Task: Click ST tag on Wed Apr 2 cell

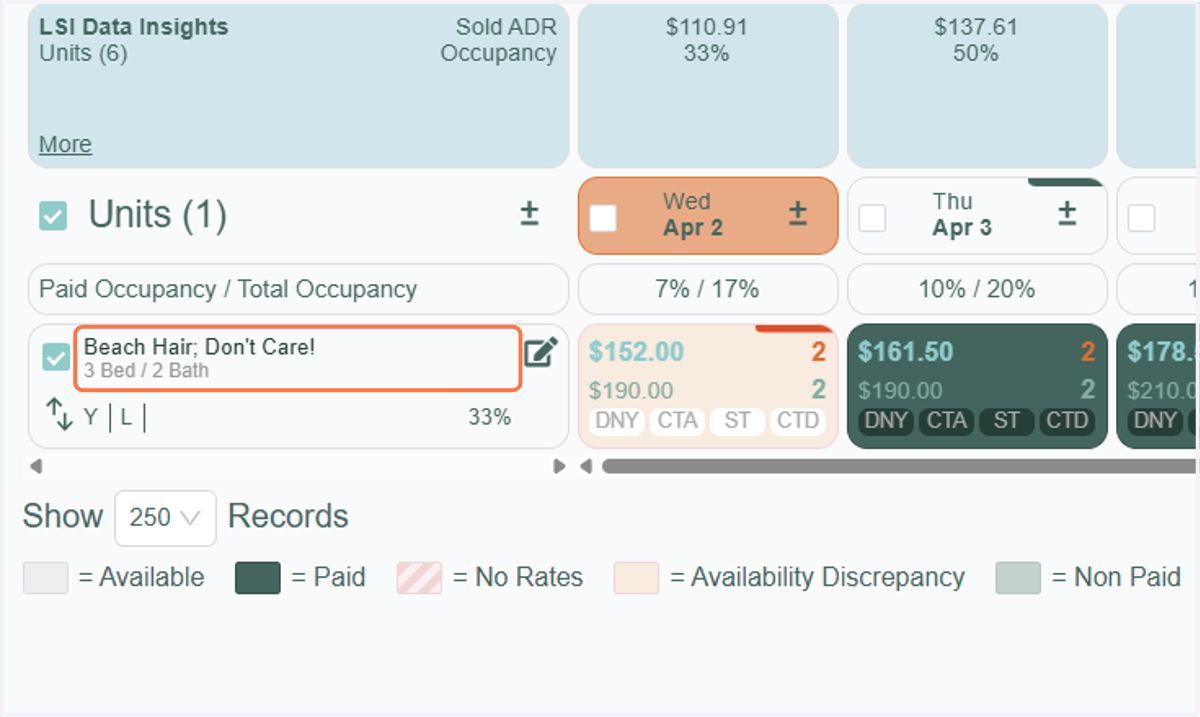Action: (737, 421)
